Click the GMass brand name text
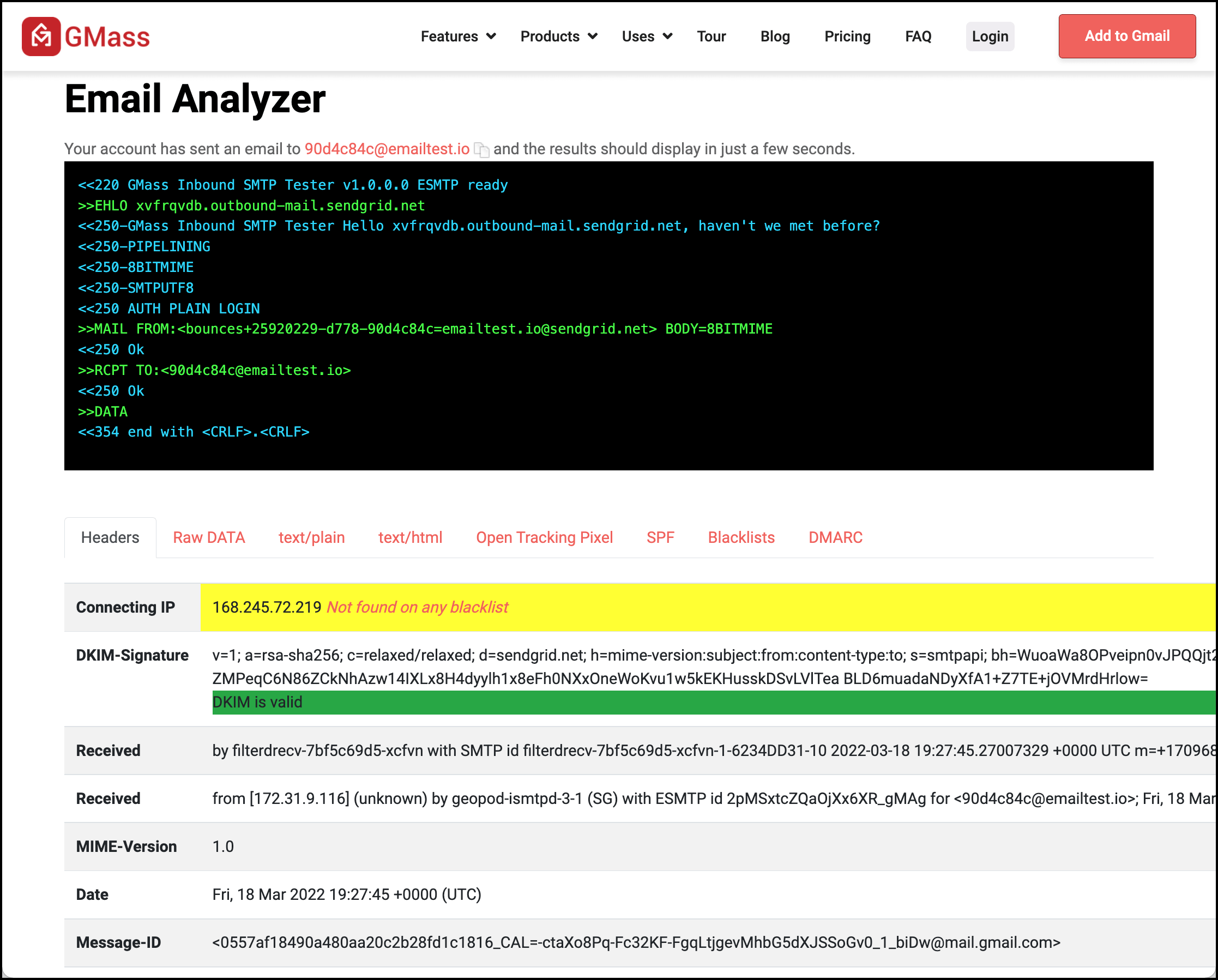This screenshot has width=1218, height=980. [107, 37]
